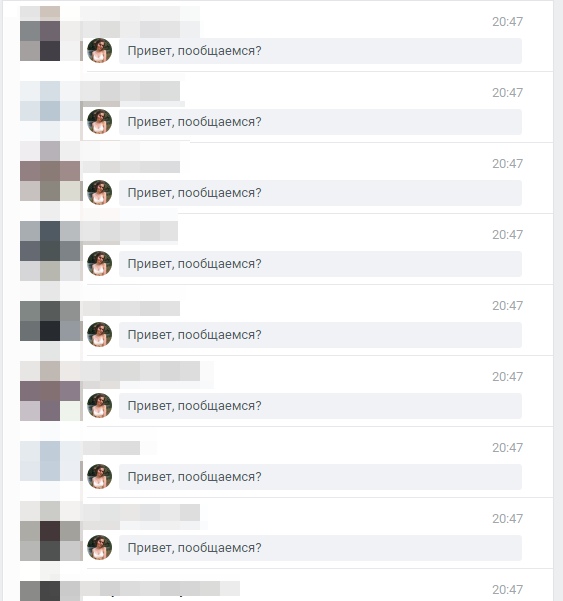Open the eighth conversation's message bubble
Viewport: 563px width, 601px height.
pos(320,548)
